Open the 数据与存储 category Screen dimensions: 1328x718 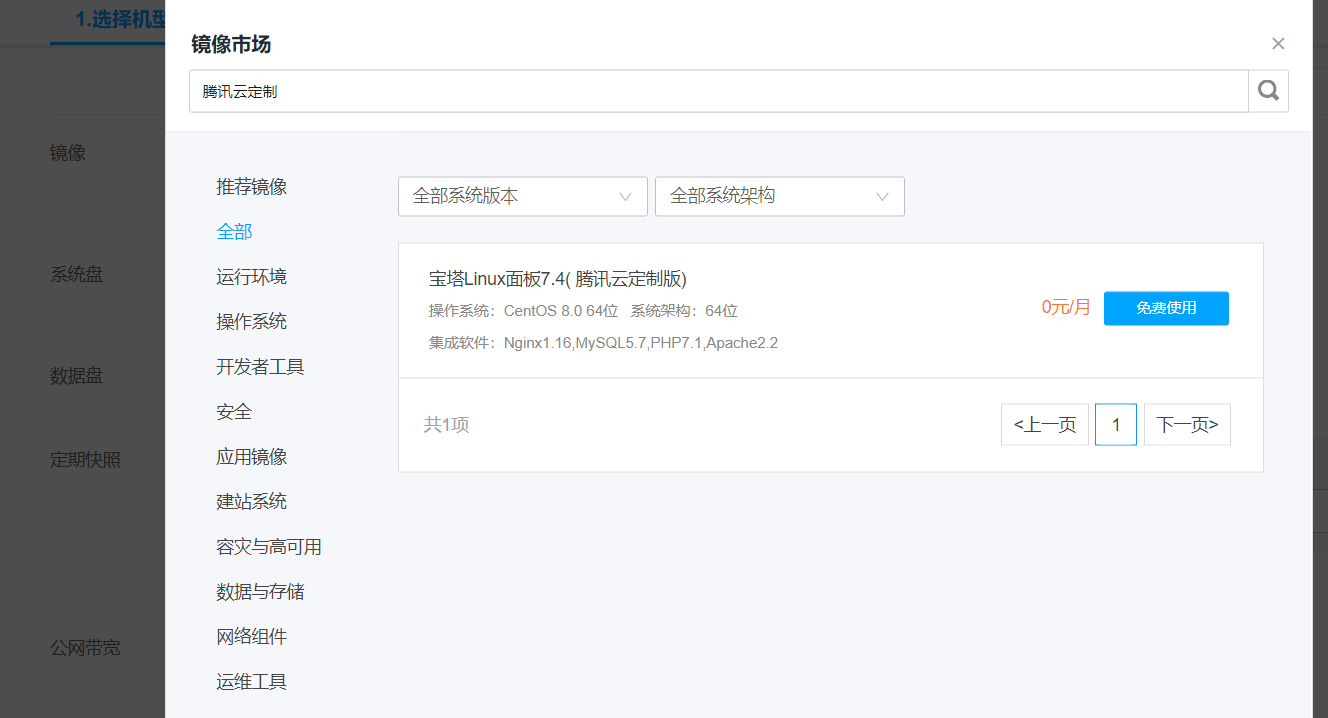260,591
